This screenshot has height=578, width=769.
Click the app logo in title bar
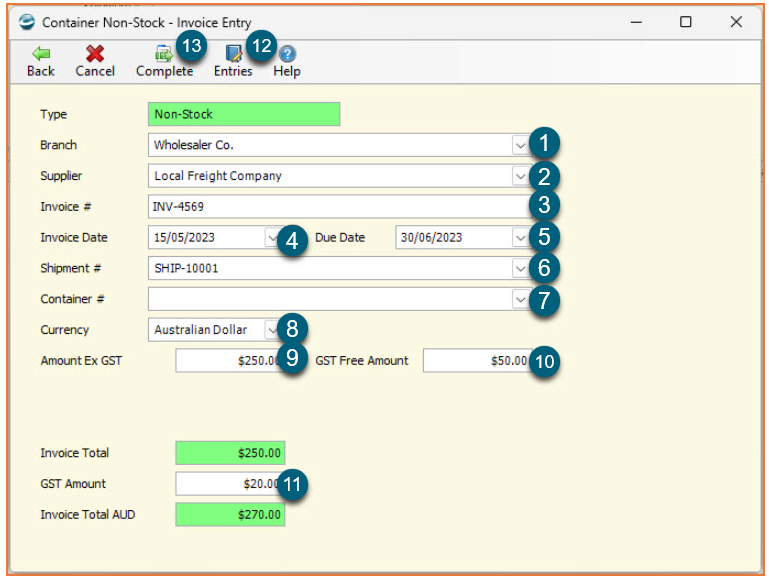pos(26,22)
